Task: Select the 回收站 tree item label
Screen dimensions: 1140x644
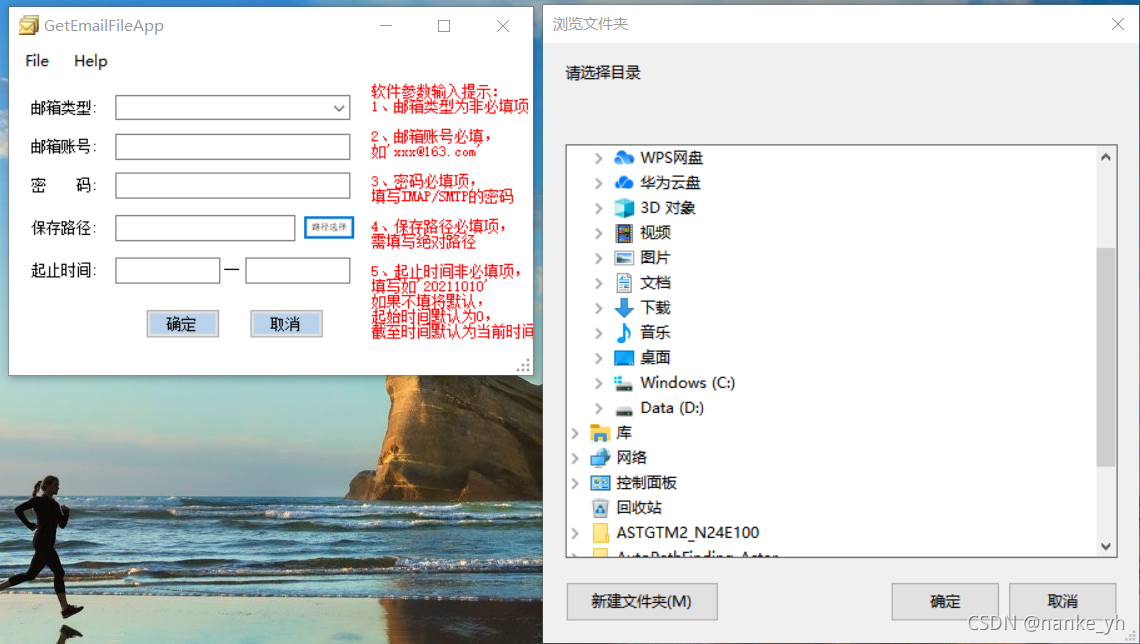Action: (639, 507)
